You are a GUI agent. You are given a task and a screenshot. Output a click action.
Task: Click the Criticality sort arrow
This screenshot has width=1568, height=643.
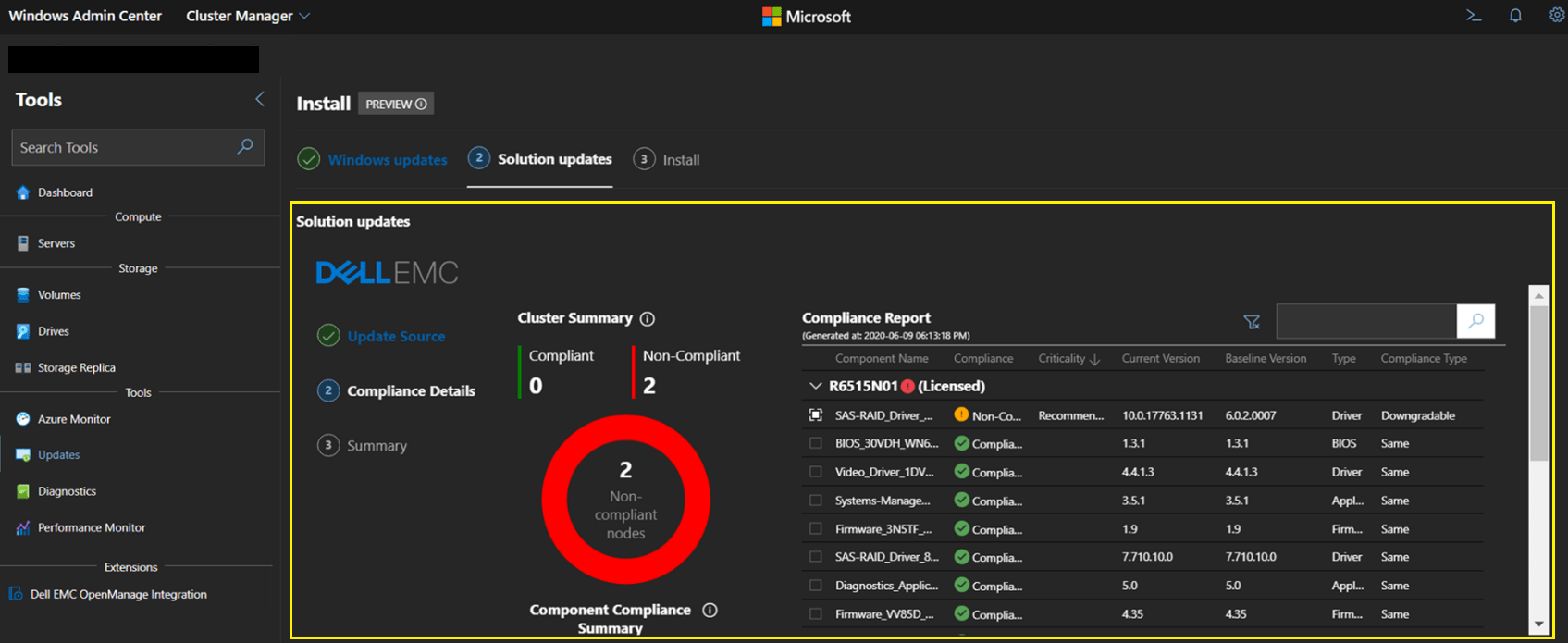(x=1095, y=359)
